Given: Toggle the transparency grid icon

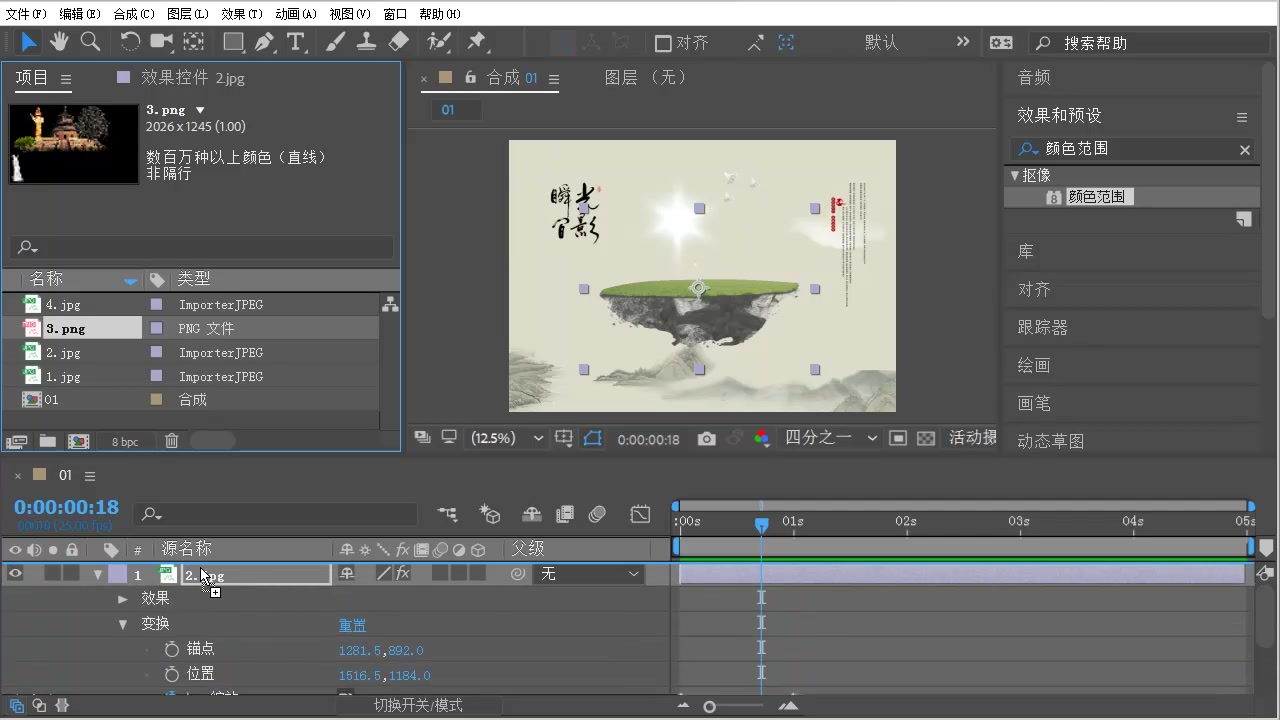Looking at the screenshot, I should pos(926,438).
